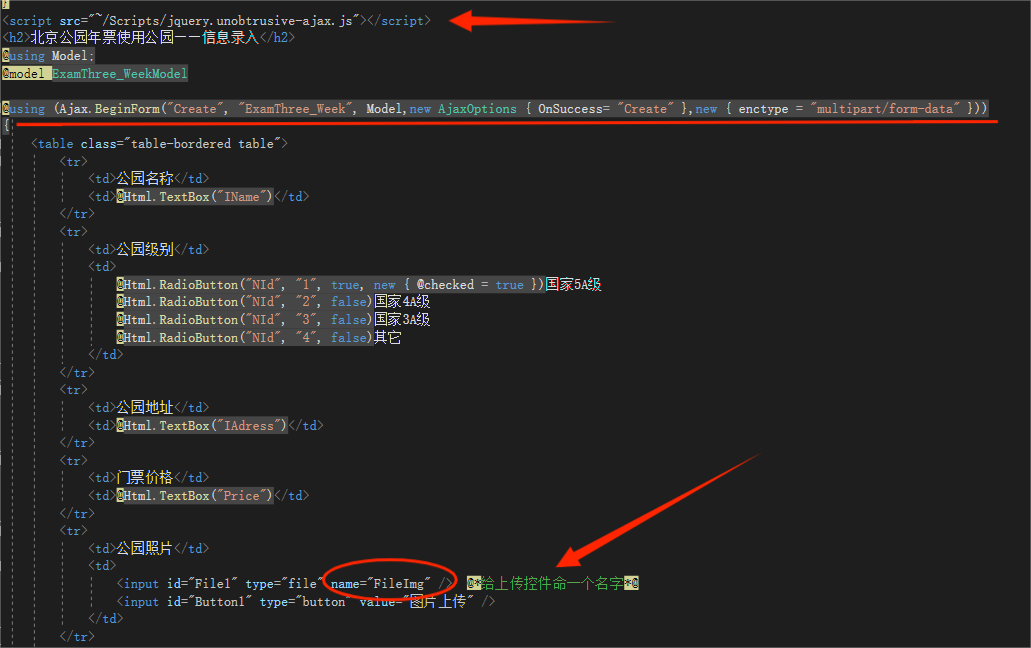This screenshot has height=648, width=1031.
Task: Click the @Html.TextBox("Price") expression
Action: 195,496
